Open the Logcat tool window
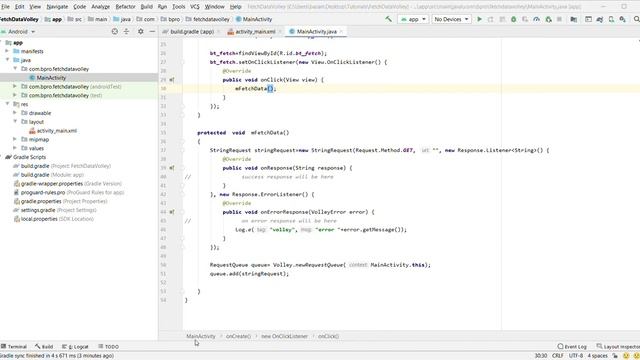640x360 pixels. pyautogui.click(x=75, y=347)
